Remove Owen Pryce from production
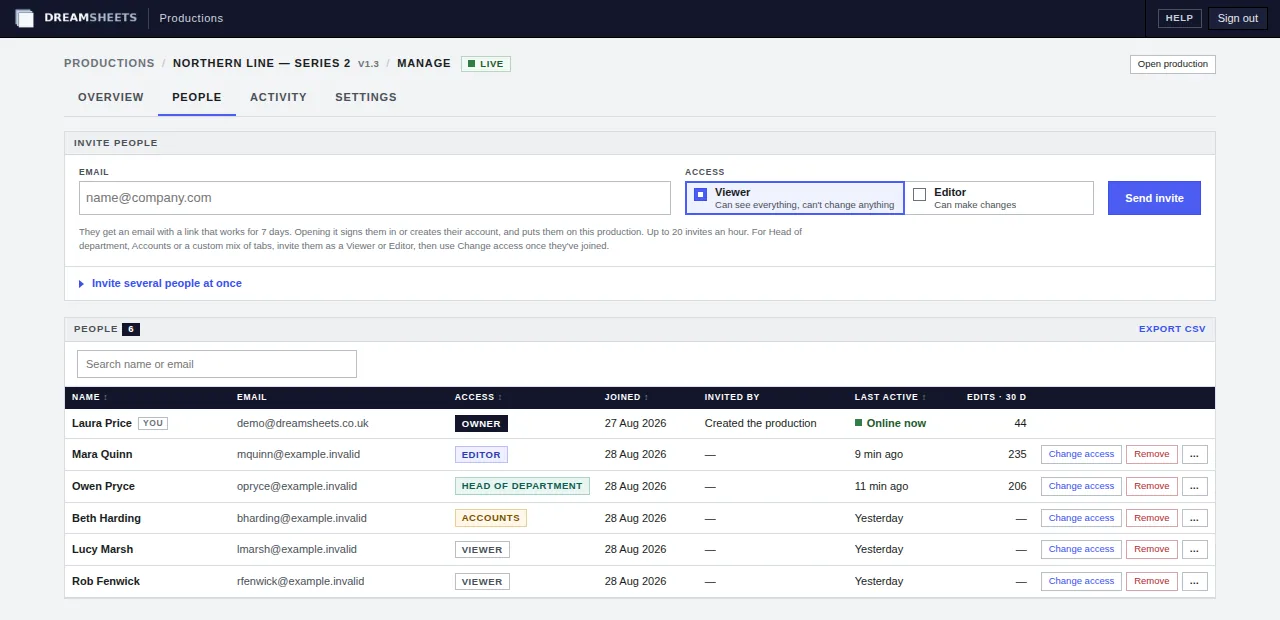Viewport: 1280px width, 620px height. (1151, 486)
